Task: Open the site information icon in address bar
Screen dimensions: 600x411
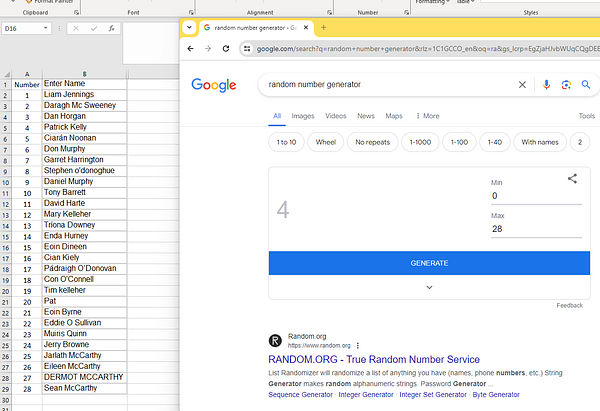Action: click(x=247, y=49)
